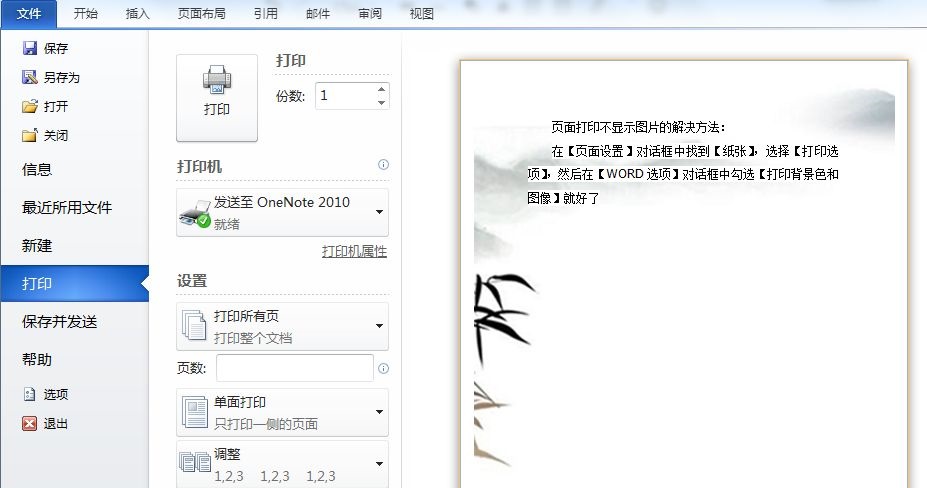927x488 pixels.
Task: Open the 审阅 ribbon tab
Action: tap(370, 14)
